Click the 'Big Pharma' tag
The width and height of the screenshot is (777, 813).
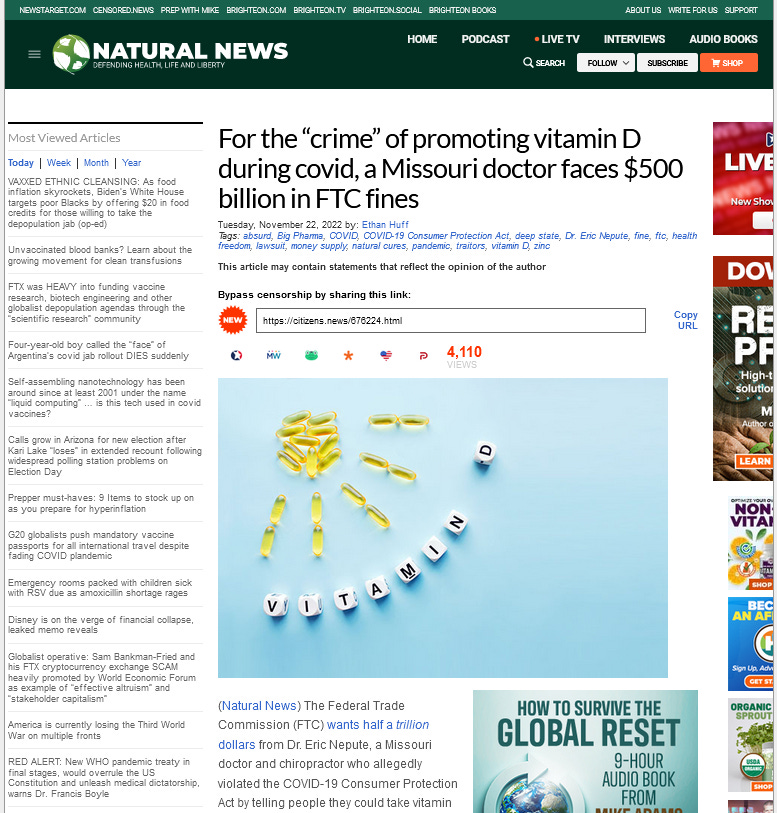pyautogui.click(x=300, y=235)
